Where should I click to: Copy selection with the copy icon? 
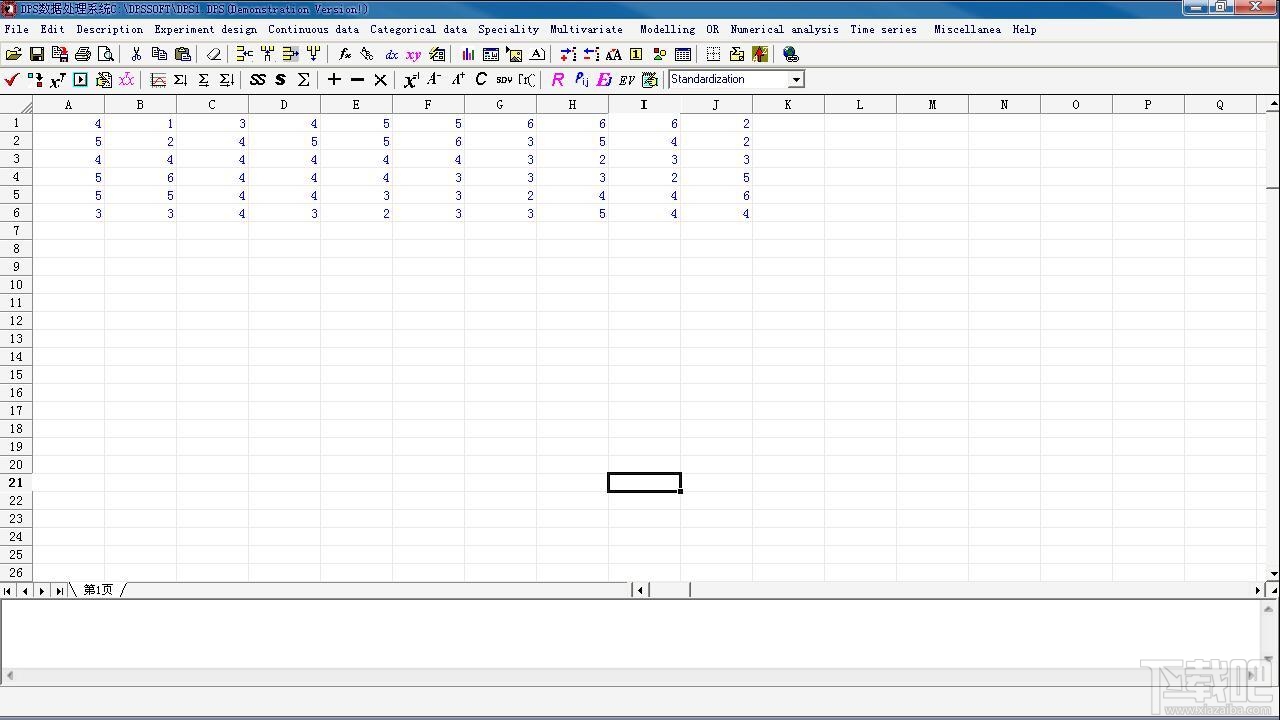(x=159, y=54)
